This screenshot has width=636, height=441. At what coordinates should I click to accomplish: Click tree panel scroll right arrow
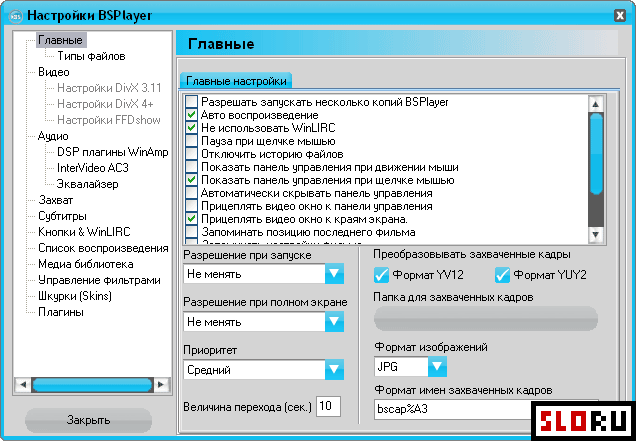click(161, 384)
